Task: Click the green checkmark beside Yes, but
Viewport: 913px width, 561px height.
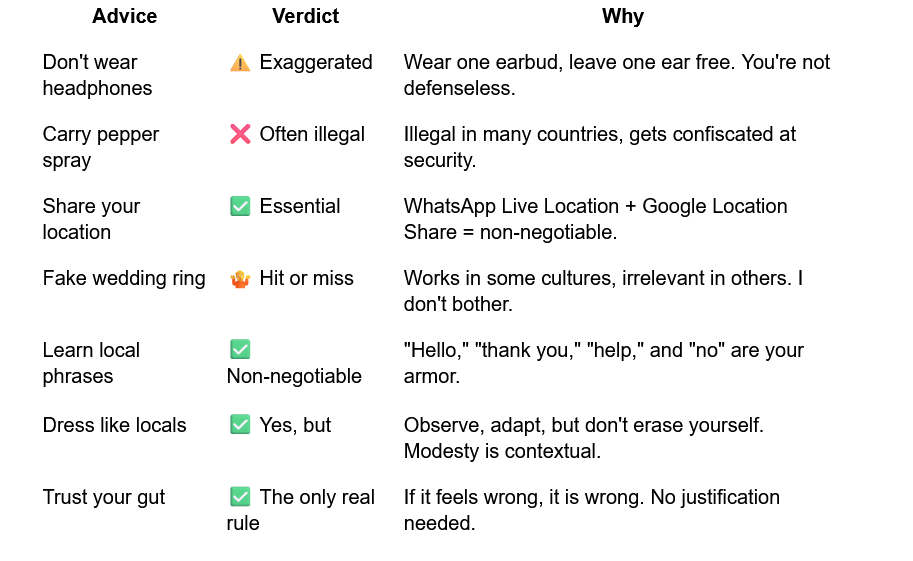Action: tap(240, 425)
